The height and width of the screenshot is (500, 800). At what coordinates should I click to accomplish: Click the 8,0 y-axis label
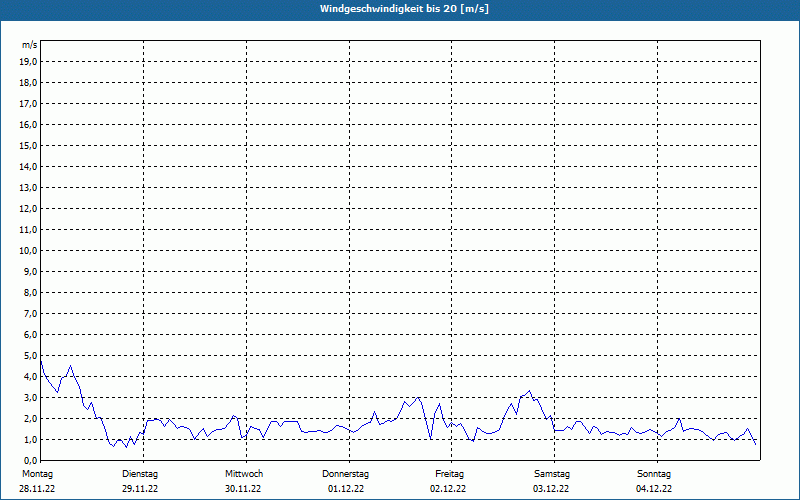tap(31, 292)
